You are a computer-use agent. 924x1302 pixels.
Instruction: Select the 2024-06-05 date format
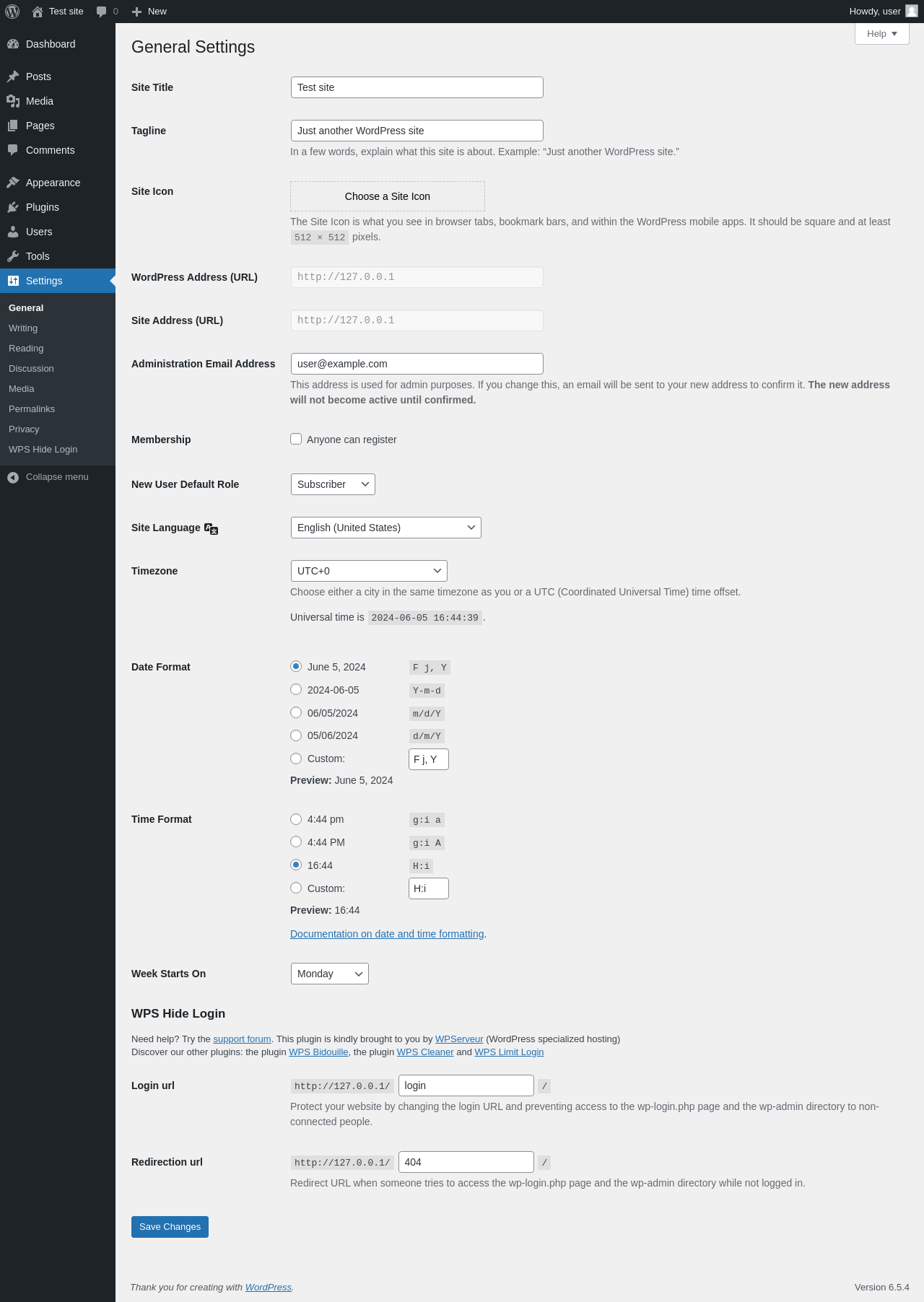point(296,689)
